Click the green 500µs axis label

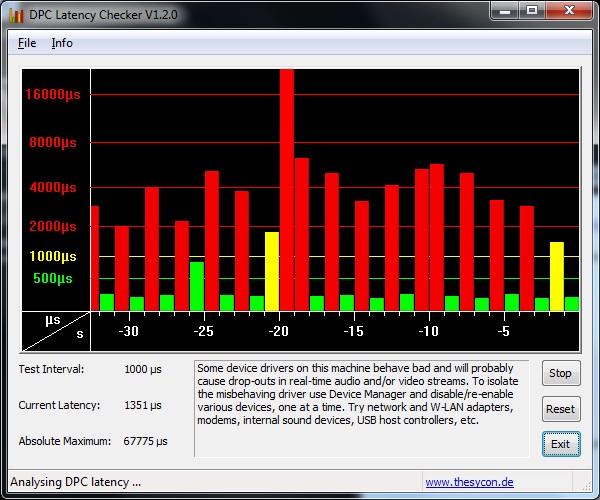pos(53,278)
